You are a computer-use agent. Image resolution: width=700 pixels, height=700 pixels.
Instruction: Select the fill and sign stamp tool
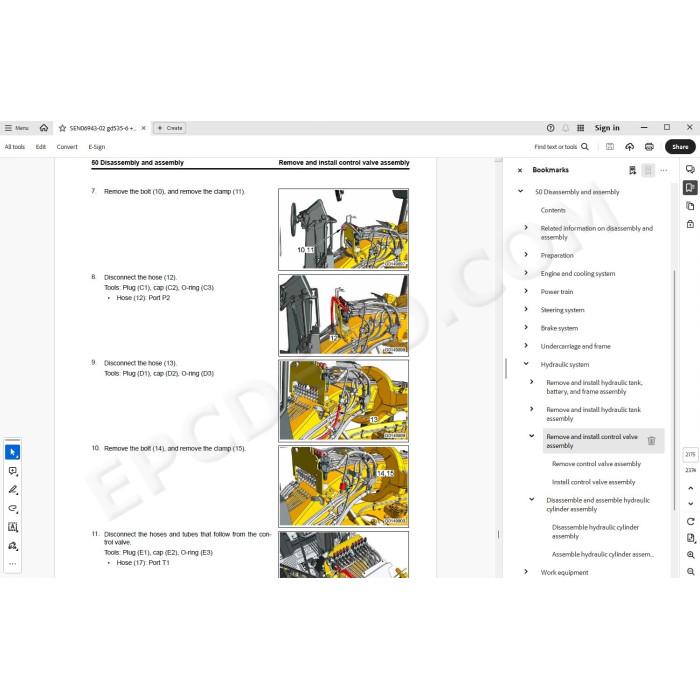pos(12,546)
